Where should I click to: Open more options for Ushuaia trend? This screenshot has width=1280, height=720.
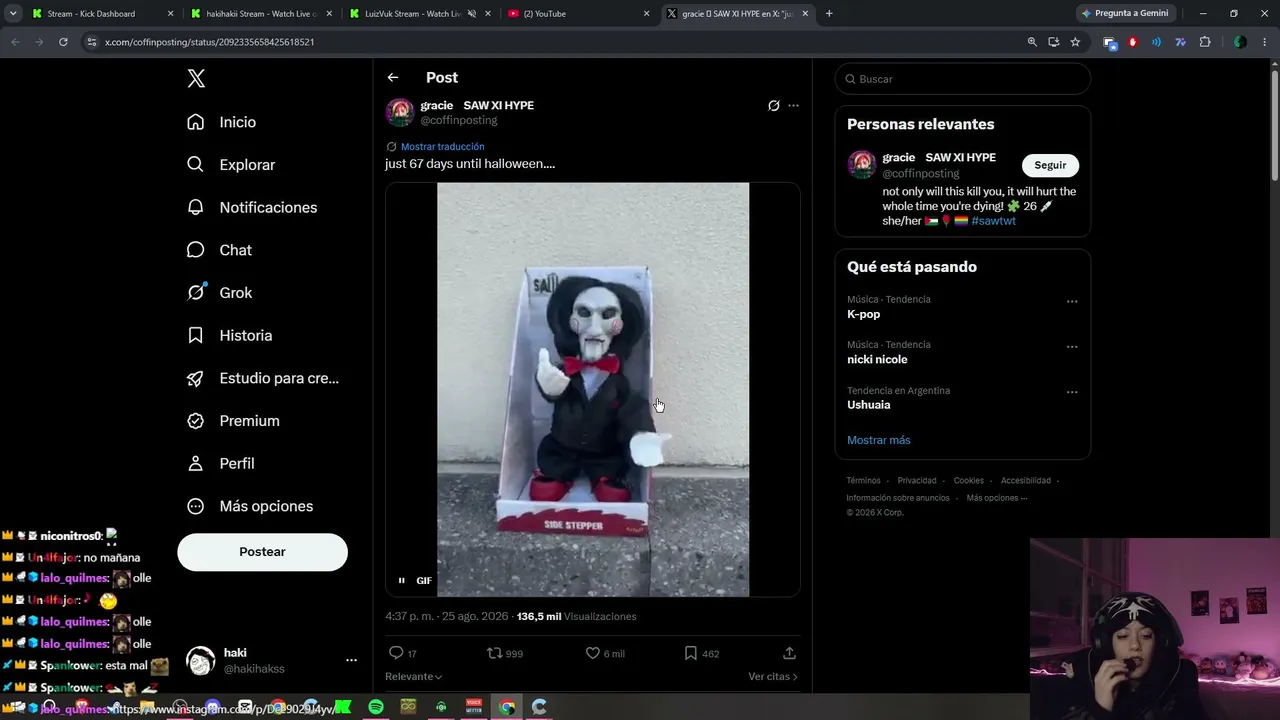coord(1072,392)
